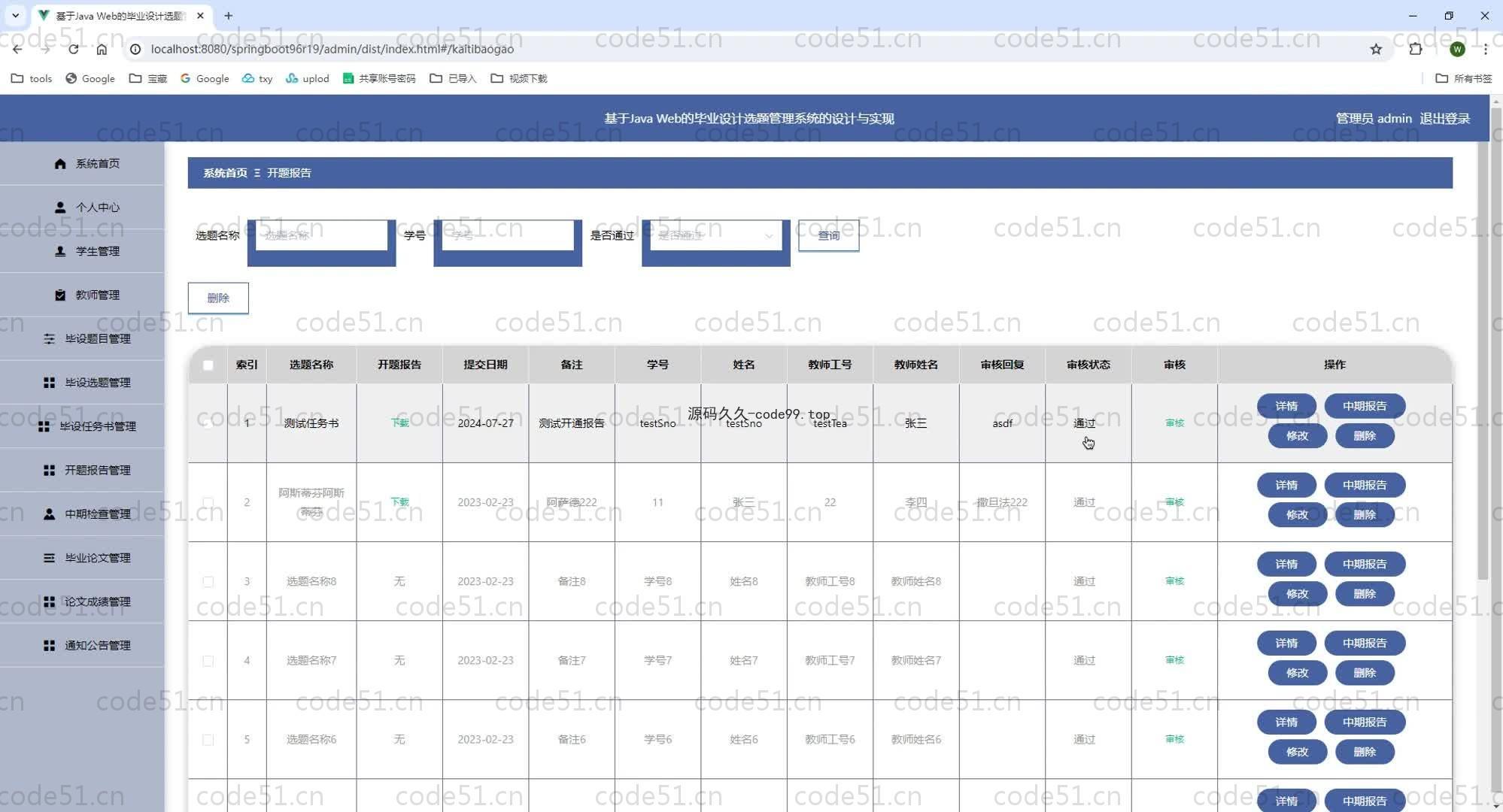Click the 审核 link in row 1
Image resolution: width=1503 pixels, height=812 pixels.
(x=1174, y=423)
